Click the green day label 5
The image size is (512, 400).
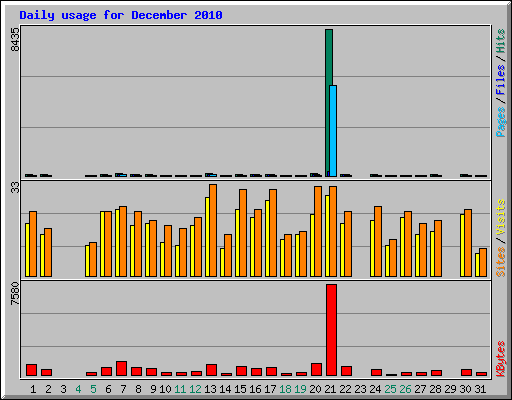93,389
